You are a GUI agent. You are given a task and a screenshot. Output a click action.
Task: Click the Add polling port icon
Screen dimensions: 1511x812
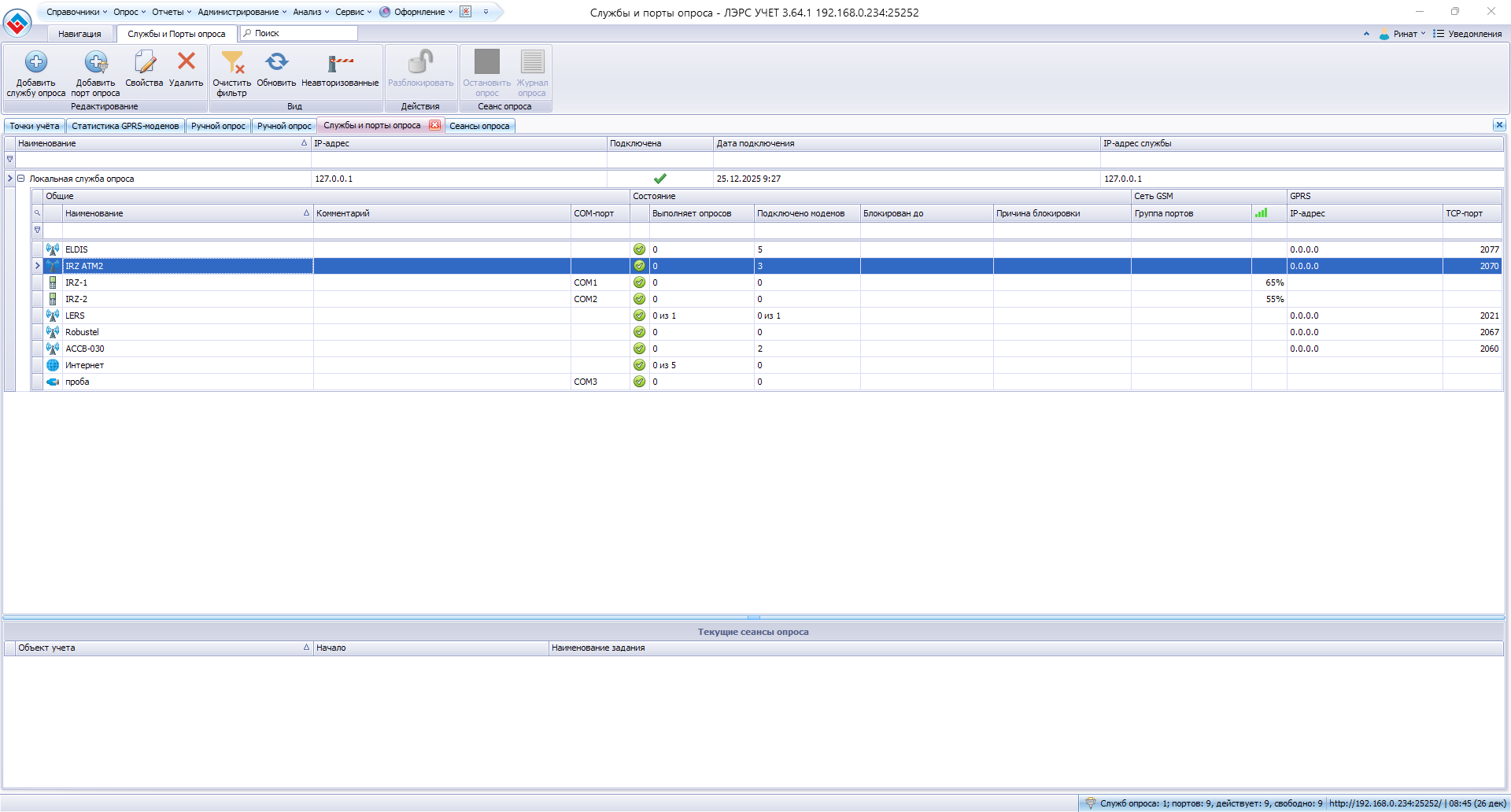point(96,62)
